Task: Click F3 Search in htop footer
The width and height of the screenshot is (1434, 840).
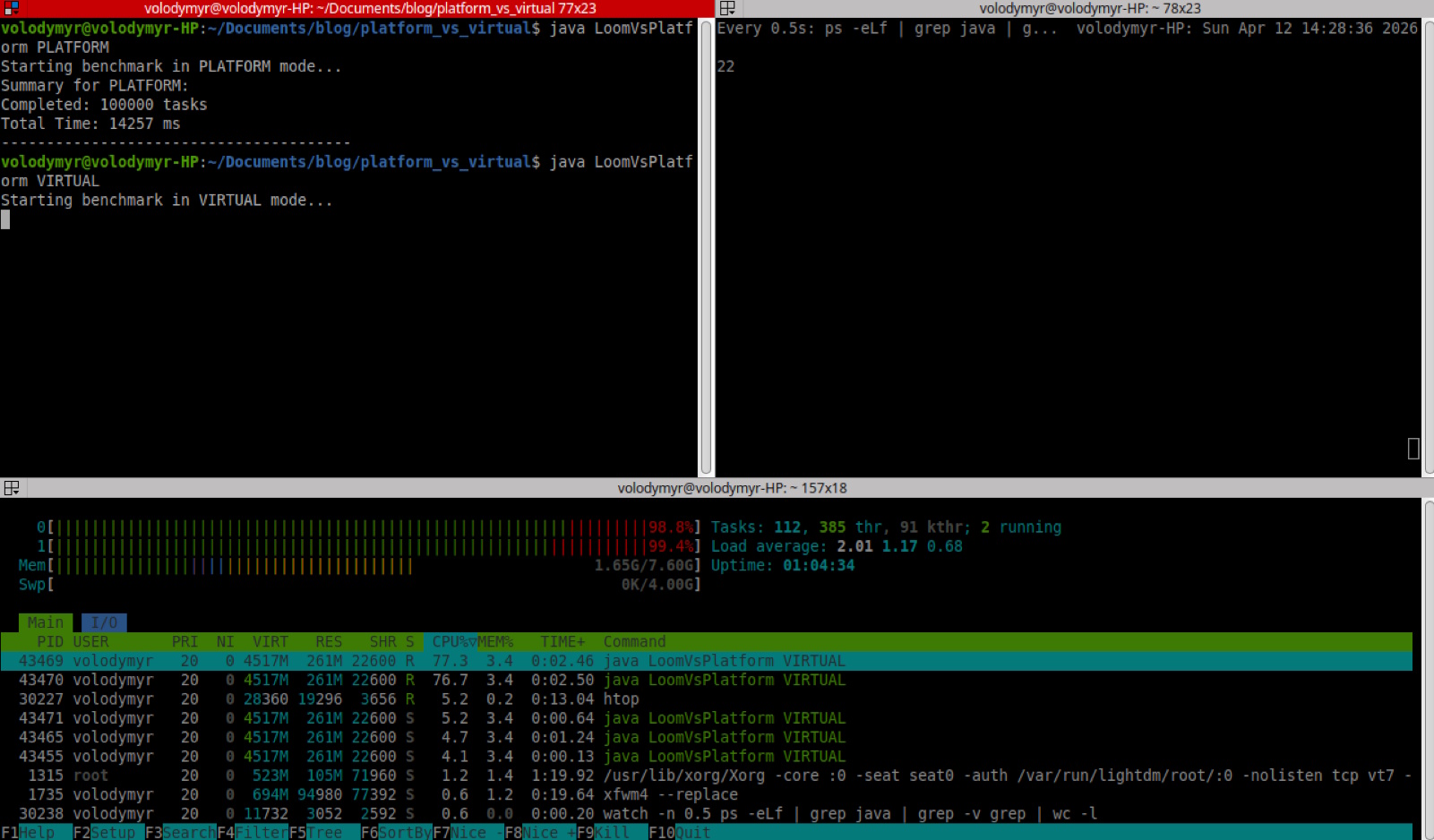Action: [x=180, y=832]
